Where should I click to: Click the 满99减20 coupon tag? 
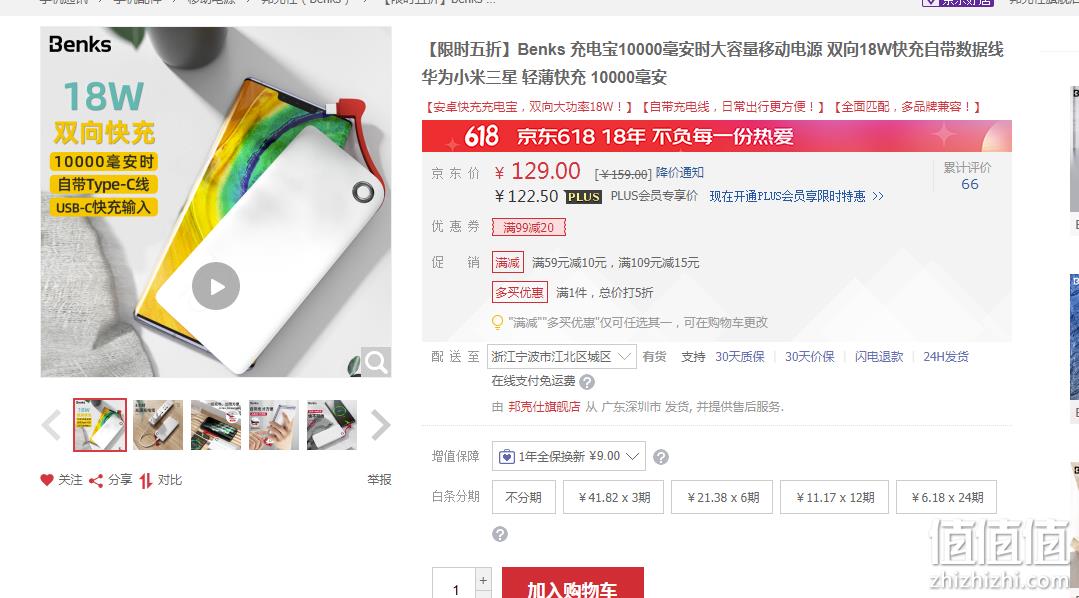point(528,227)
